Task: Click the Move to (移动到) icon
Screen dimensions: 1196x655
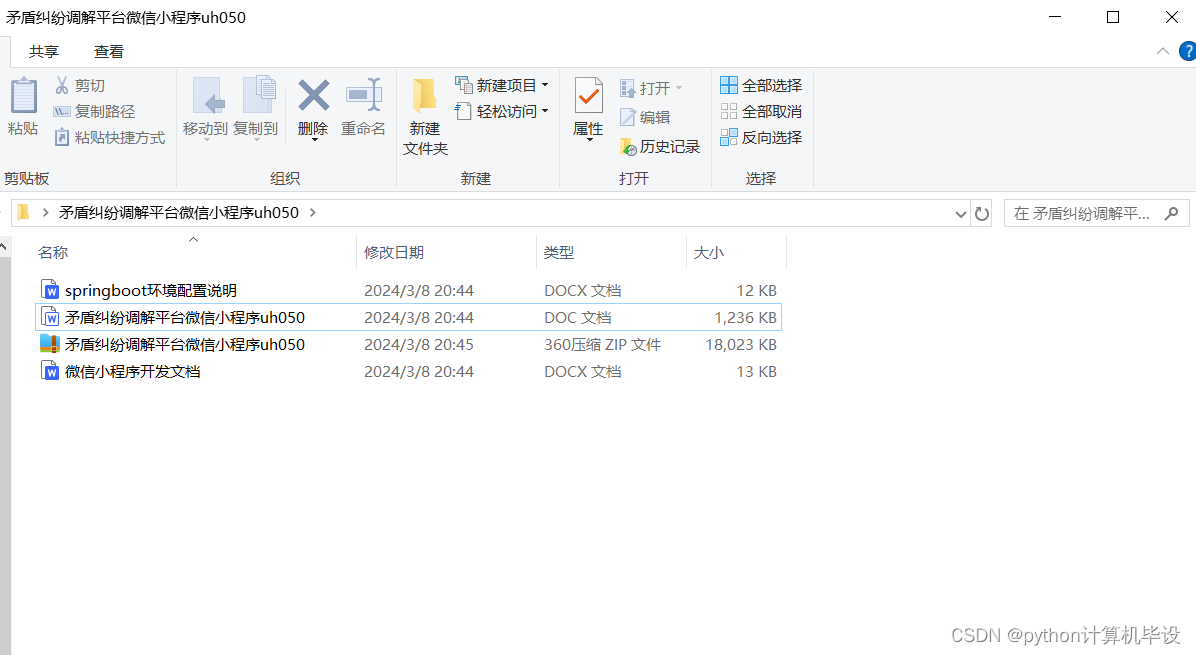Action: click(x=207, y=96)
